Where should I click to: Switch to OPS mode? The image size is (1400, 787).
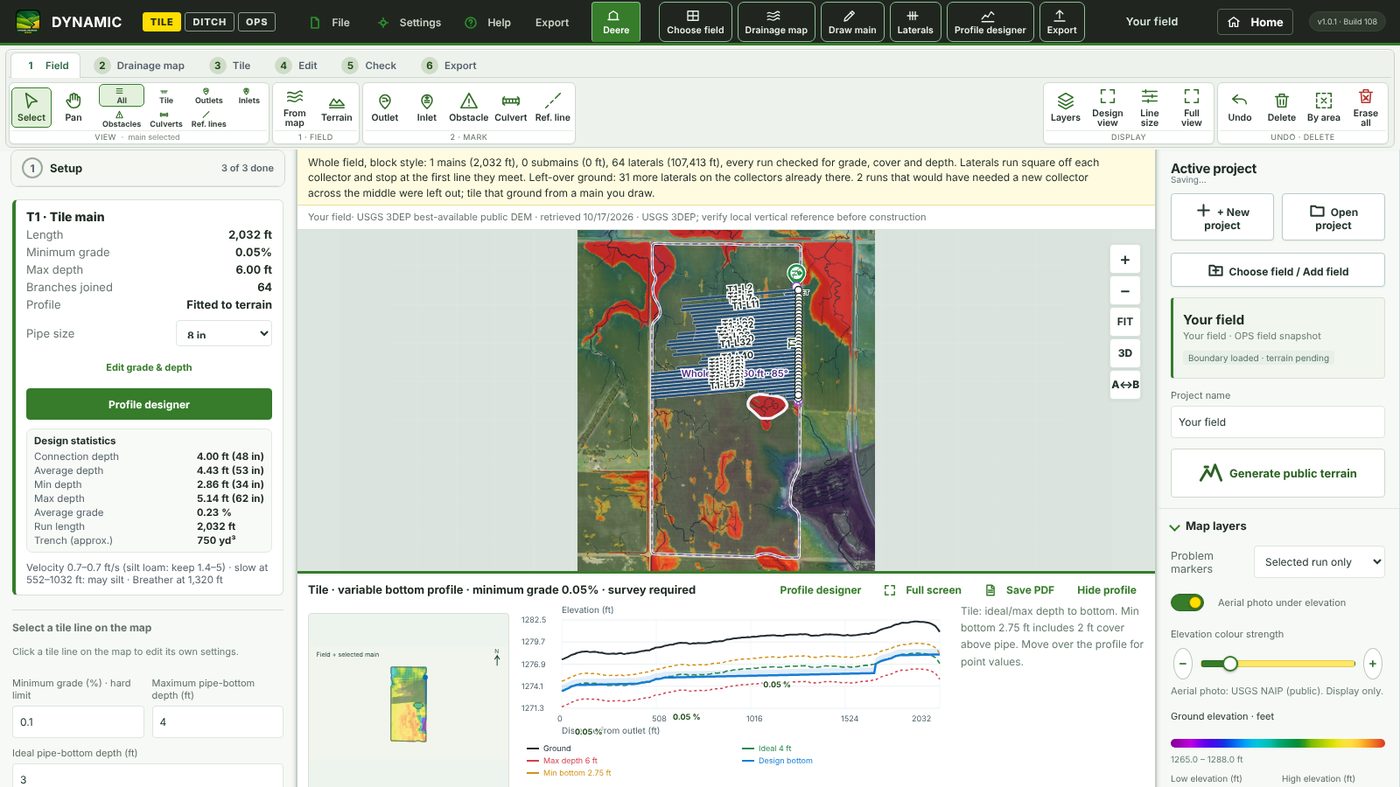tap(257, 22)
